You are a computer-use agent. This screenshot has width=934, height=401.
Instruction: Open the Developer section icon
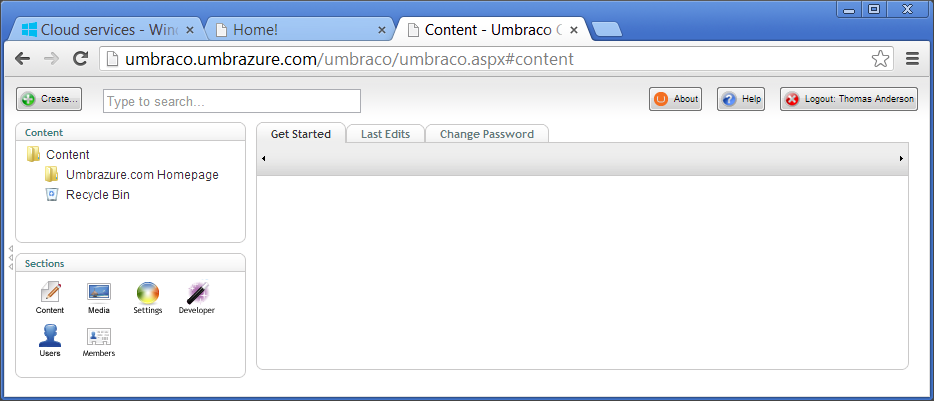coord(197,293)
